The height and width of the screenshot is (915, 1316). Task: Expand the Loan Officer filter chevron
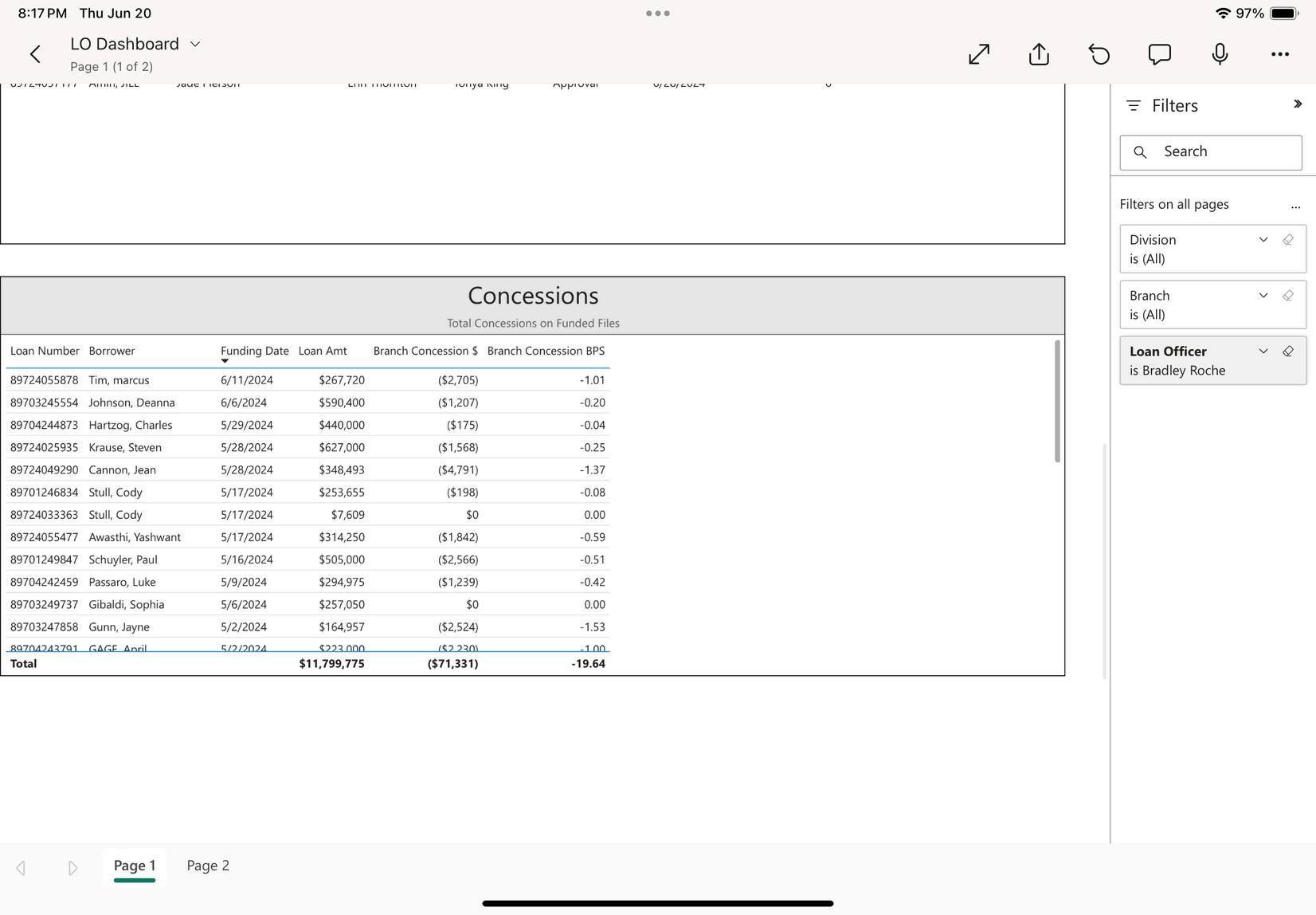point(1263,351)
